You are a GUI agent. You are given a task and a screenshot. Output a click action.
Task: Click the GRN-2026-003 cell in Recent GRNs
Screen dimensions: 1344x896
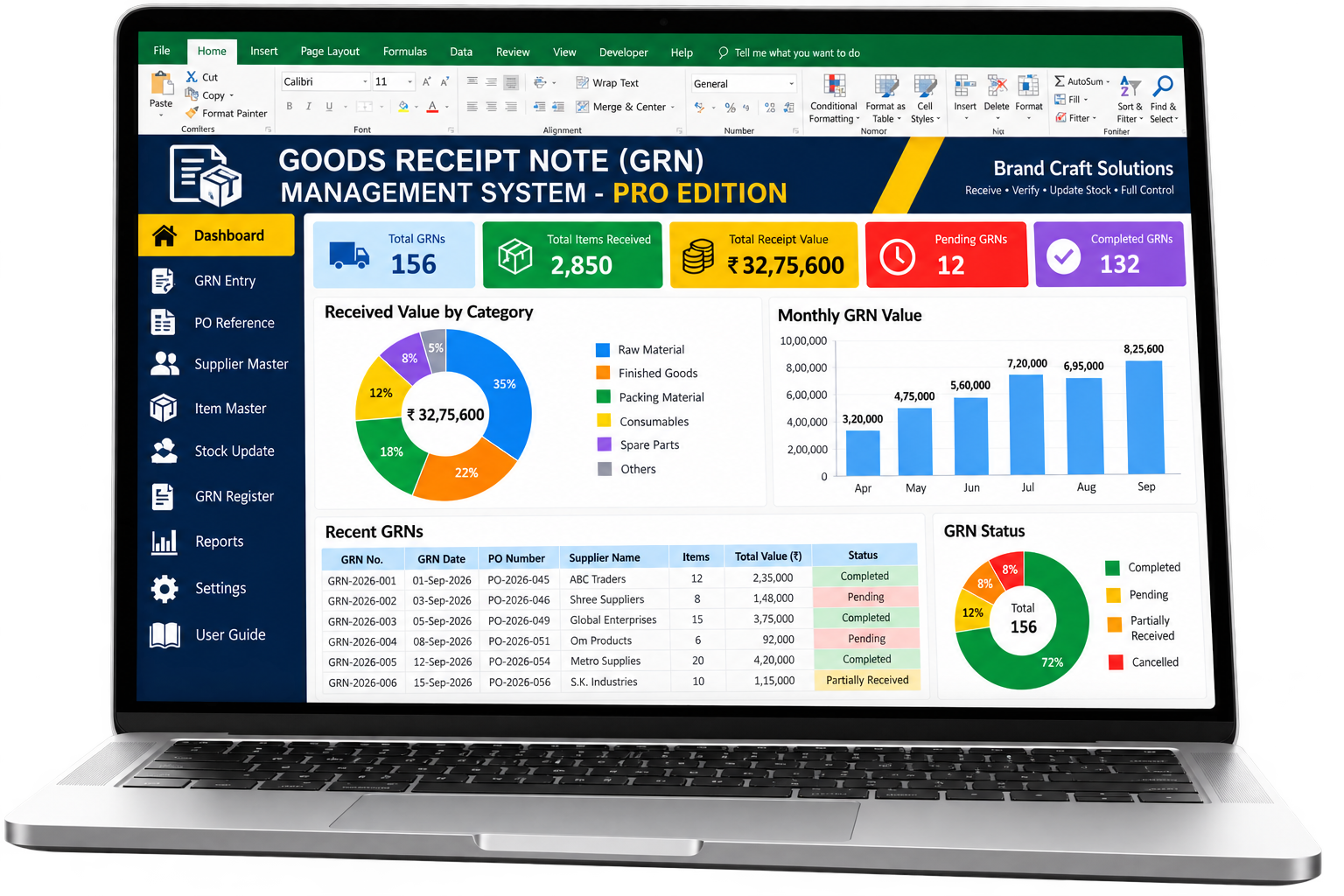362,621
